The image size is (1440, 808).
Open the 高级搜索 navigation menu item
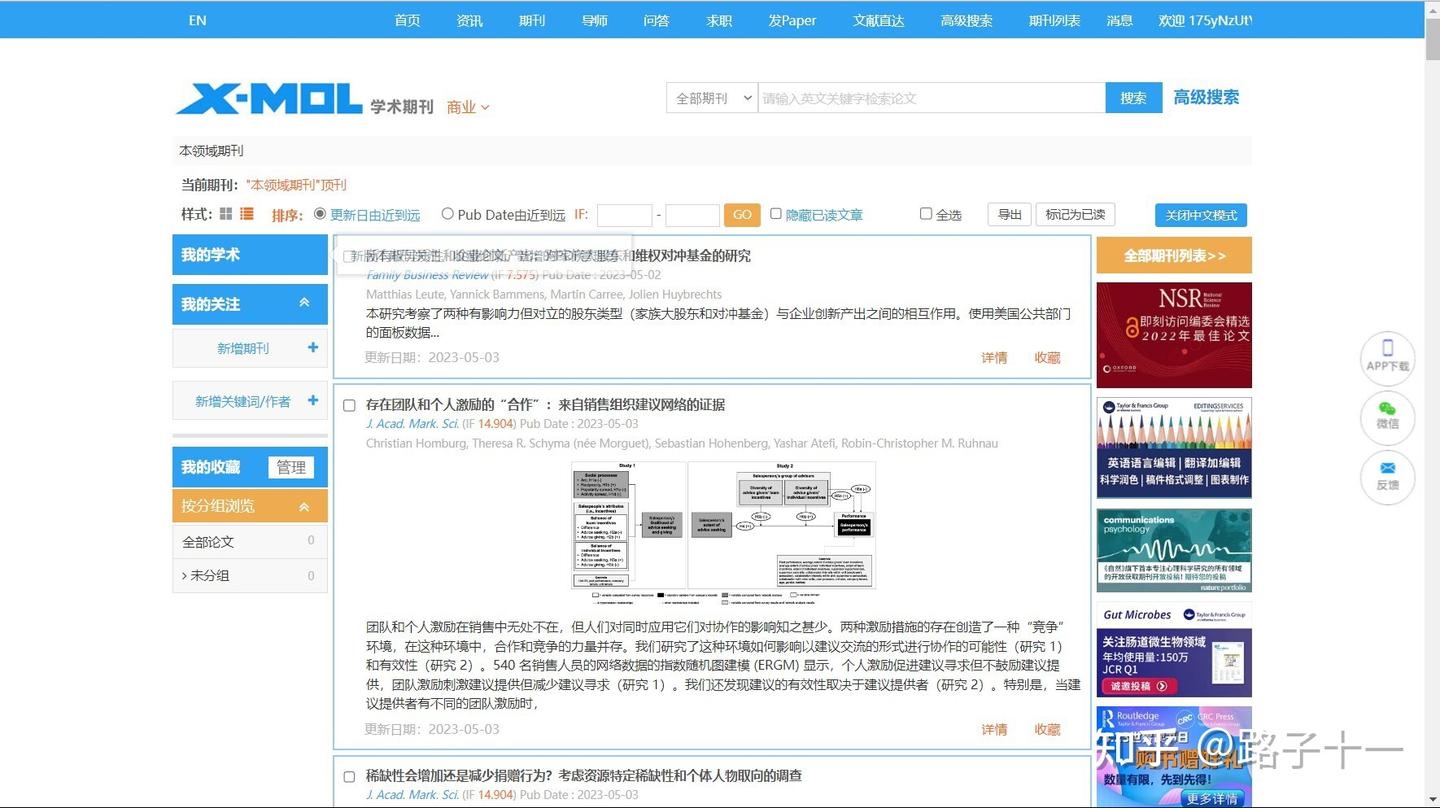click(966, 19)
